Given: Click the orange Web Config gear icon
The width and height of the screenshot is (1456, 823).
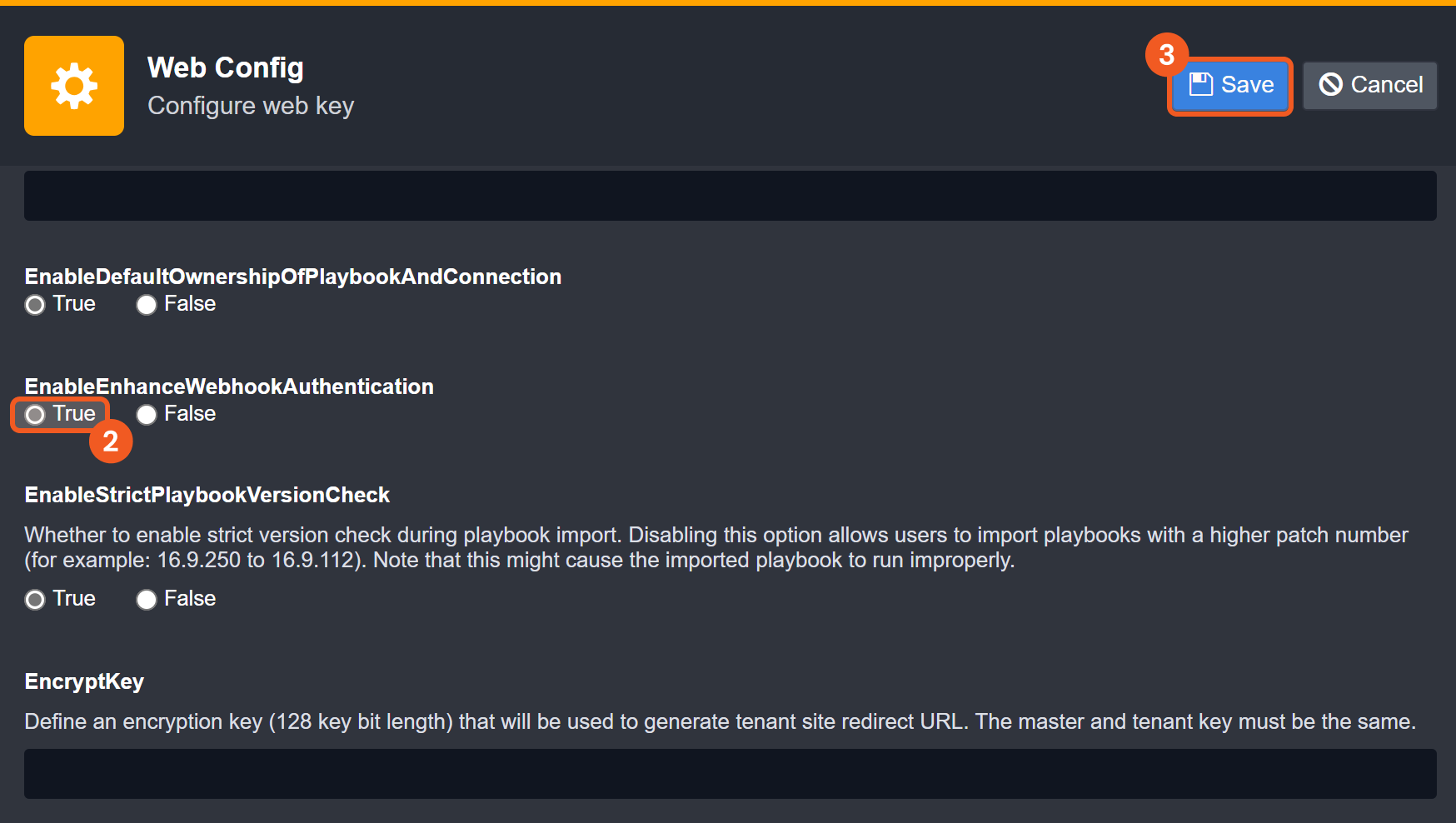Looking at the screenshot, I should pyautogui.click(x=74, y=86).
